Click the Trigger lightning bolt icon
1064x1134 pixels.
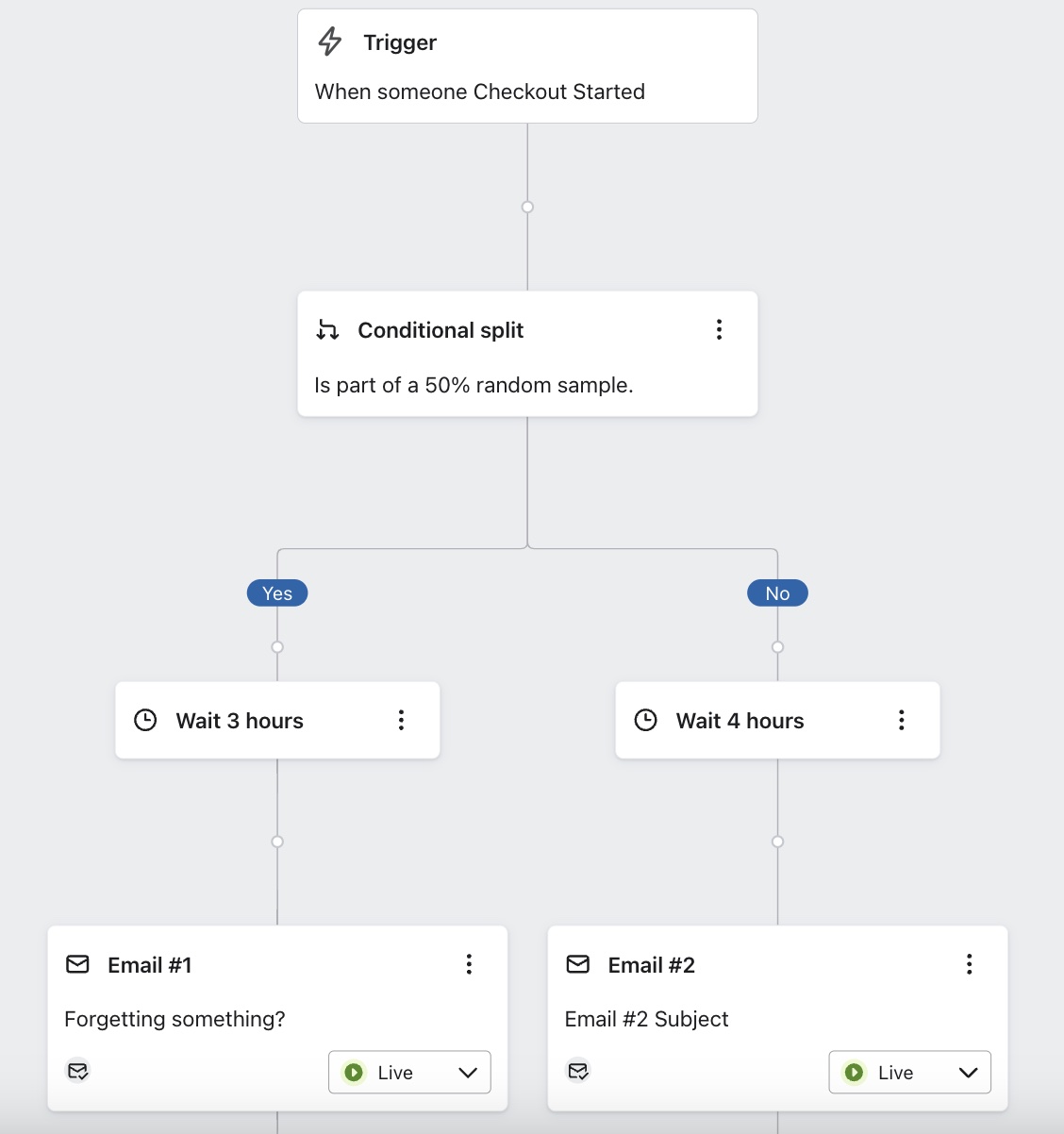(x=330, y=42)
